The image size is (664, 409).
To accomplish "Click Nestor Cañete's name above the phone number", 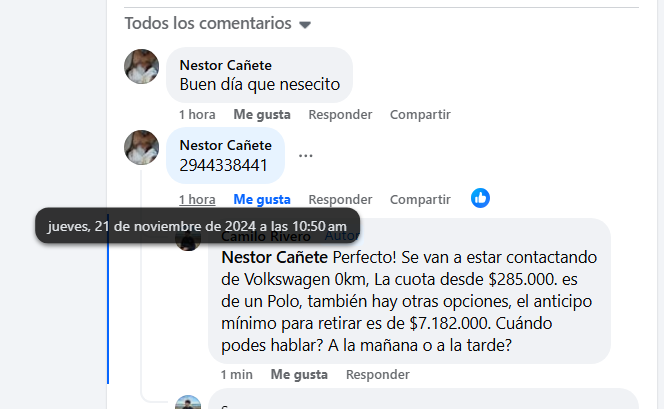I will pyautogui.click(x=225, y=145).
